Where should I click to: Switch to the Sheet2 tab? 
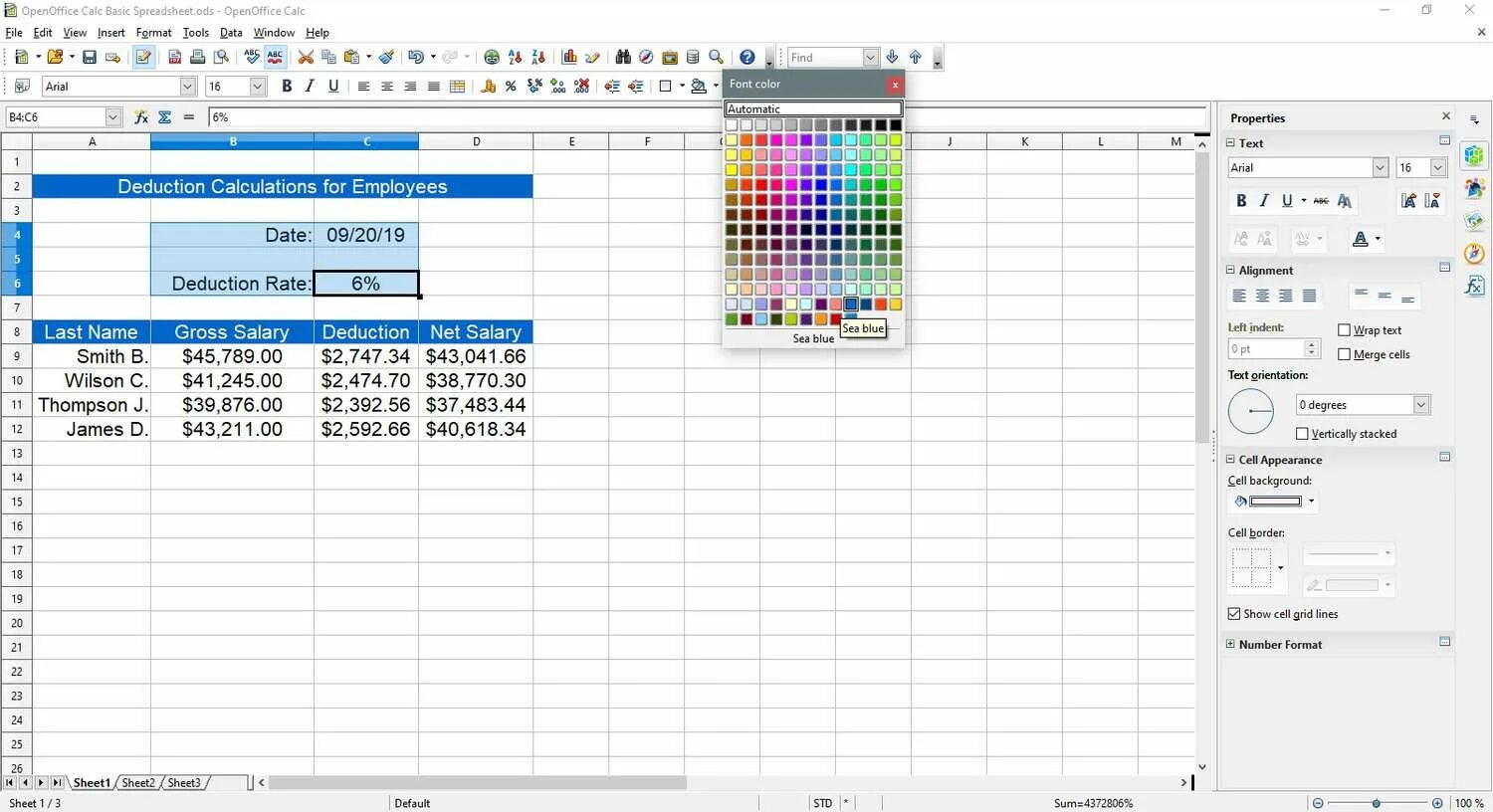coord(138,783)
